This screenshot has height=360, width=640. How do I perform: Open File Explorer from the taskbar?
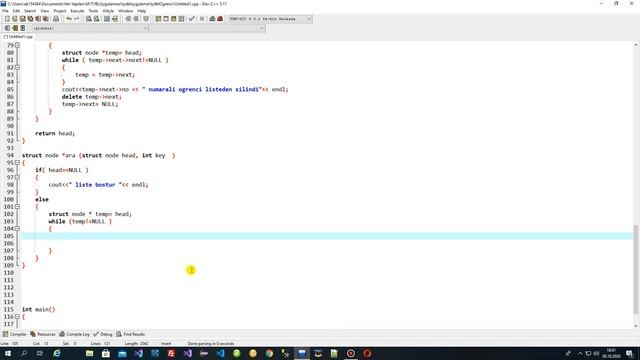(x=89, y=353)
